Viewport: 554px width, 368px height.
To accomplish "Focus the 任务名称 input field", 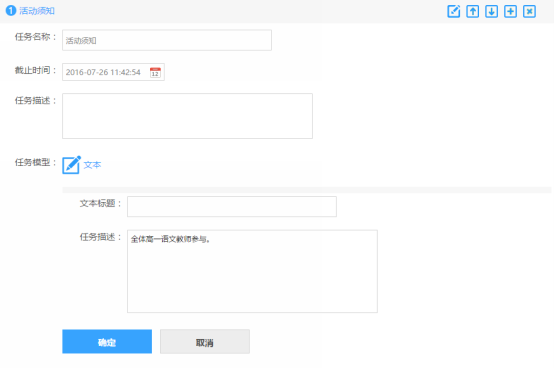I will pyautogui.click(x=167, y=40).
